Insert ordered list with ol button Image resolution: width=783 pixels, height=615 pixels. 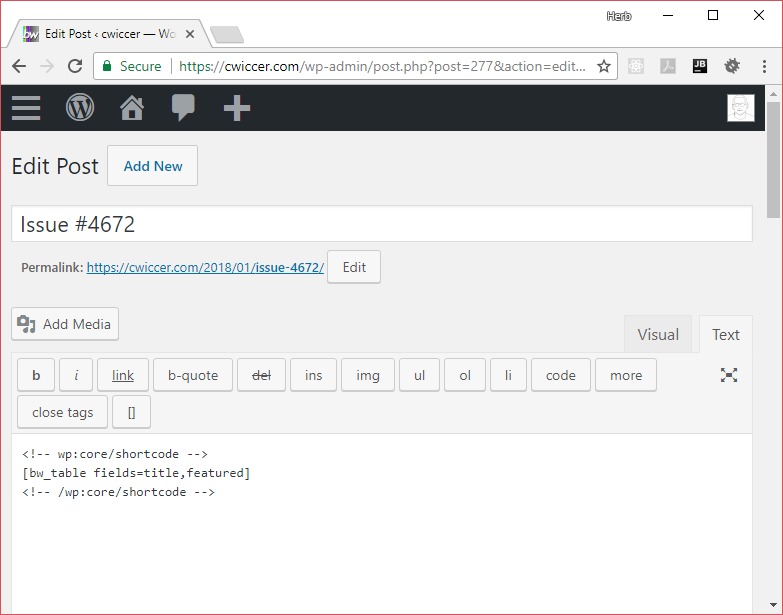click(465, 375)
